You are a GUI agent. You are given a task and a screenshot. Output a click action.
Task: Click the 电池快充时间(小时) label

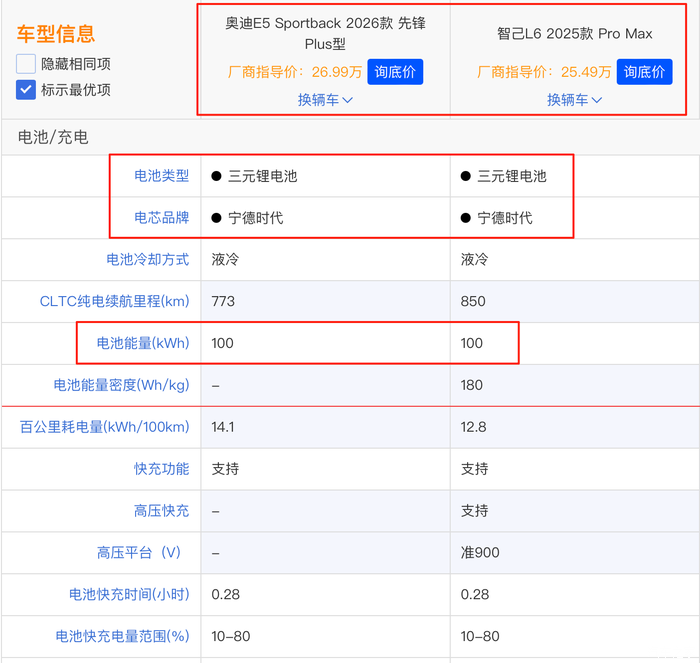(128, 594)
